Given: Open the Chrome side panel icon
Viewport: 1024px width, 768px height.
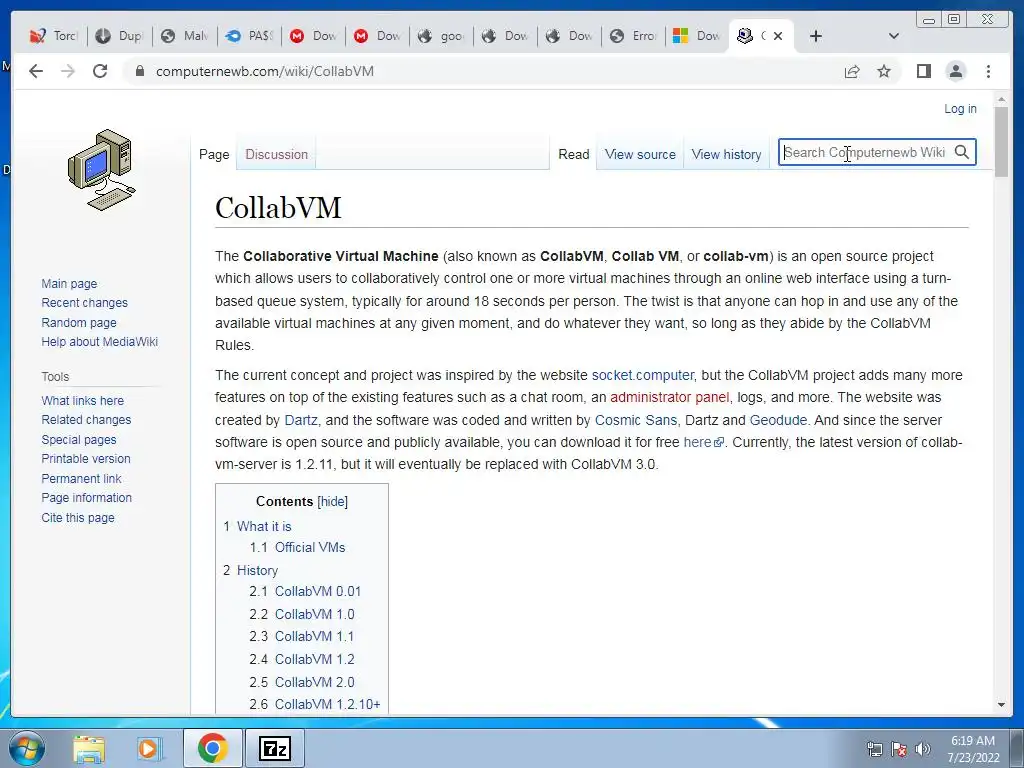Looking at the screenshot, I should point(923,71).
